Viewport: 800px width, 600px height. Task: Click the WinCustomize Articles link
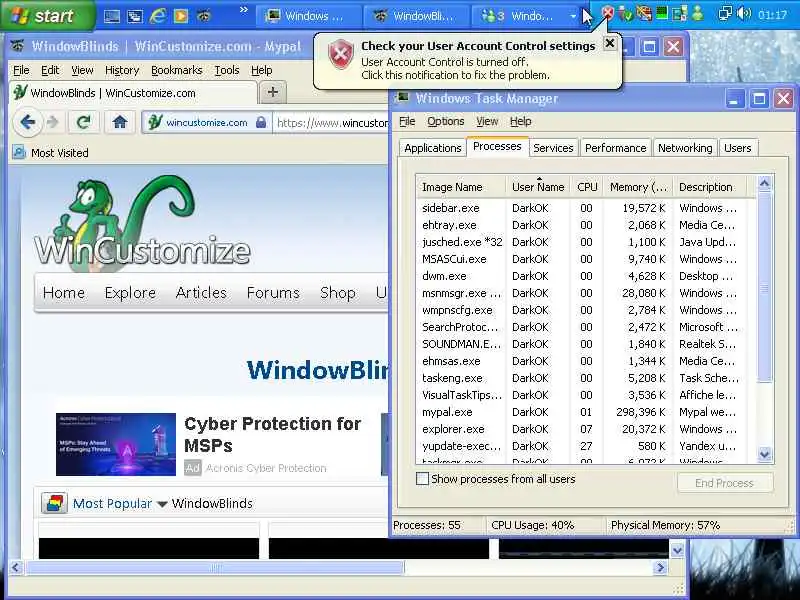[x=201, y=293]
